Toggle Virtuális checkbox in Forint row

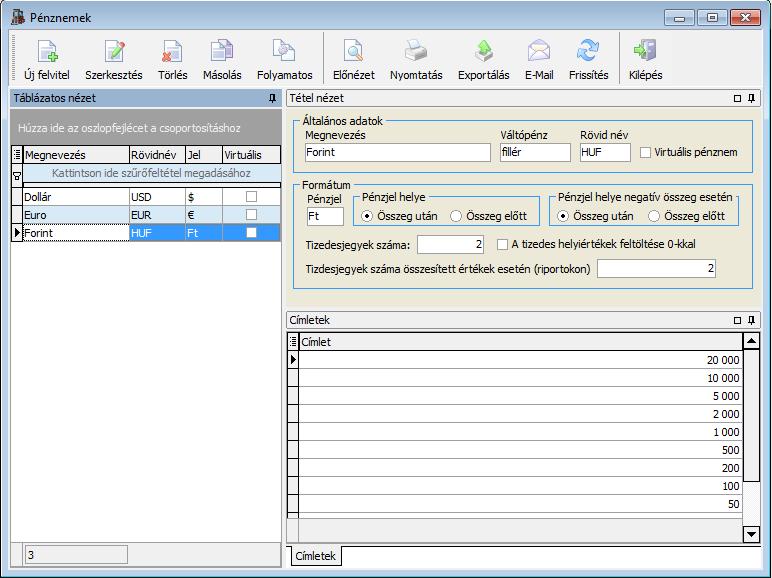tap(251, 232)
